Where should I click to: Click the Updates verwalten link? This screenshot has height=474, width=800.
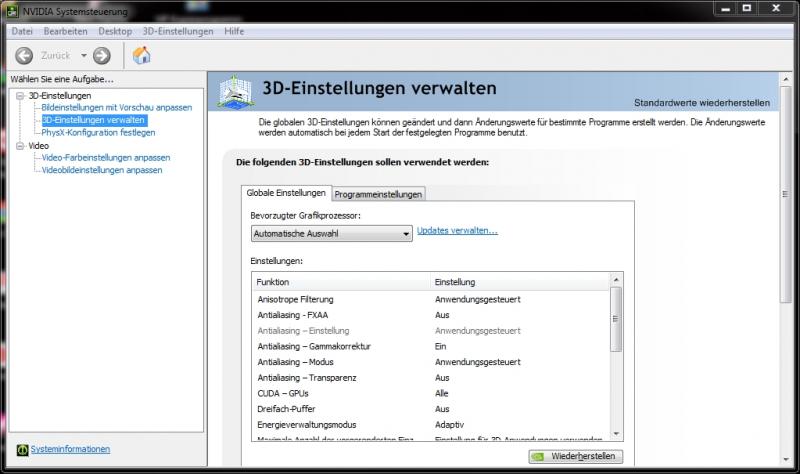click(x=457, y=231)
